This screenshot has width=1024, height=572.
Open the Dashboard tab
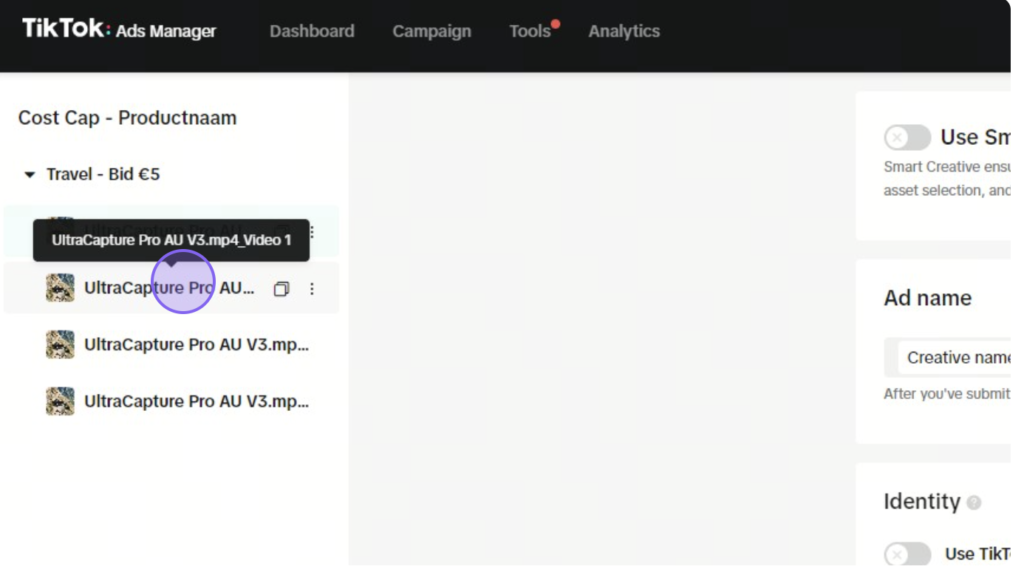point(312,31)
